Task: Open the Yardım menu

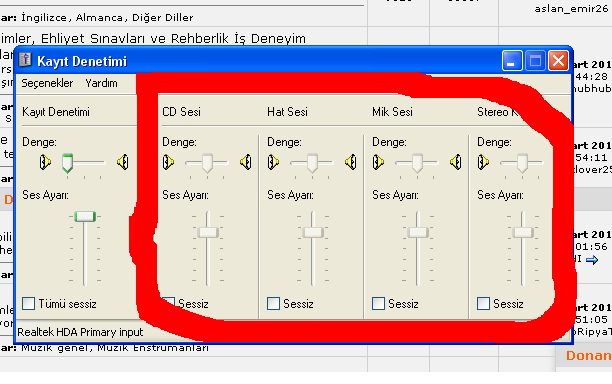Action: [101, 83]
